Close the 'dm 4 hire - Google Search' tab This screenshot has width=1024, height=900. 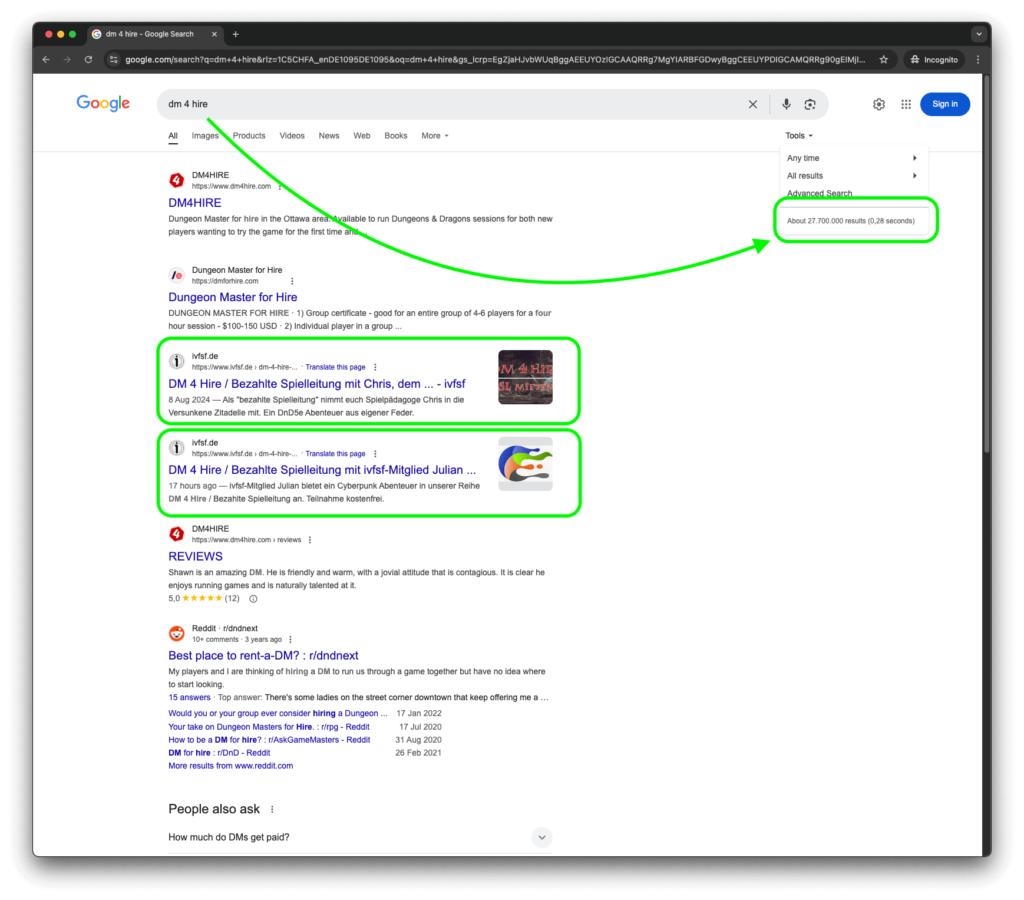(x=214, y=34)
